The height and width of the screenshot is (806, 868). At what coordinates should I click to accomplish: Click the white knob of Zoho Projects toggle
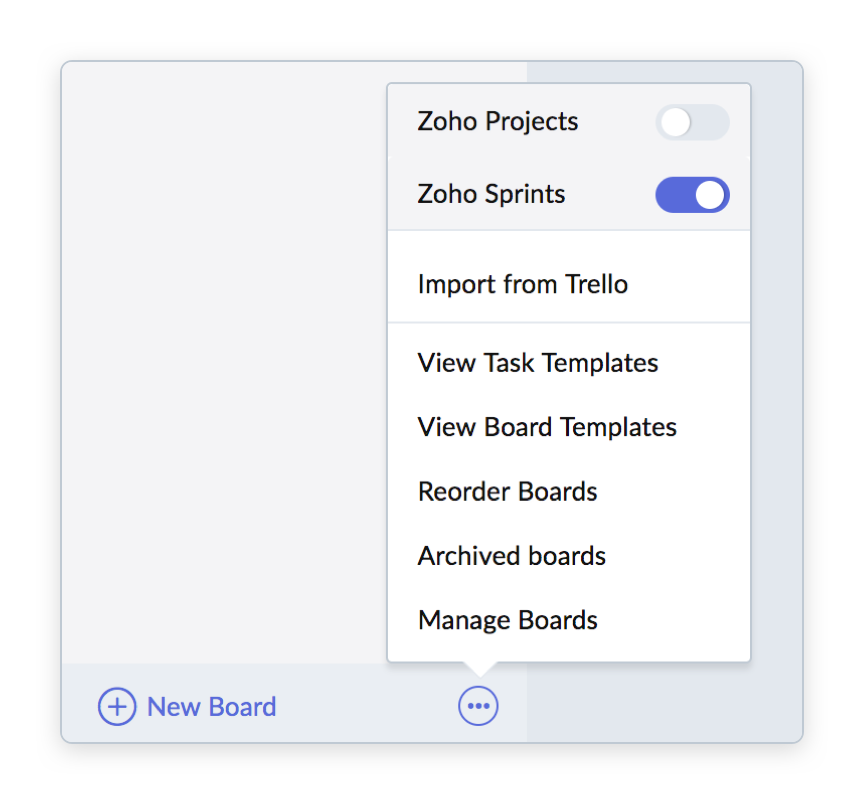click(677, 122)
